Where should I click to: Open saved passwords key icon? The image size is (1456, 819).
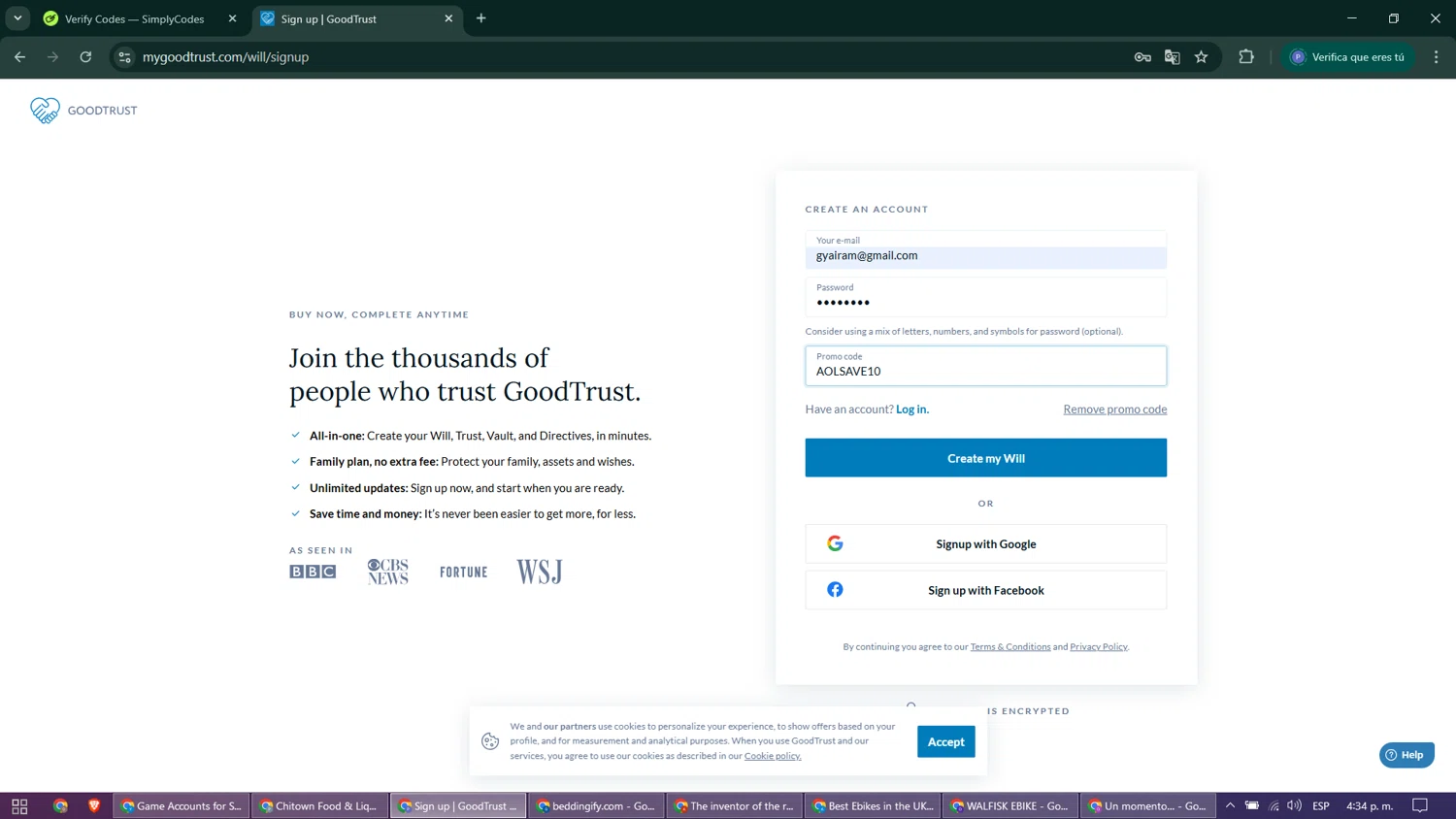[1142, 57]
